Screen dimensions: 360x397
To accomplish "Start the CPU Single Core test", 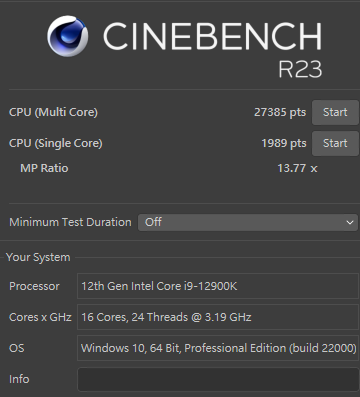I will (335, 143).
